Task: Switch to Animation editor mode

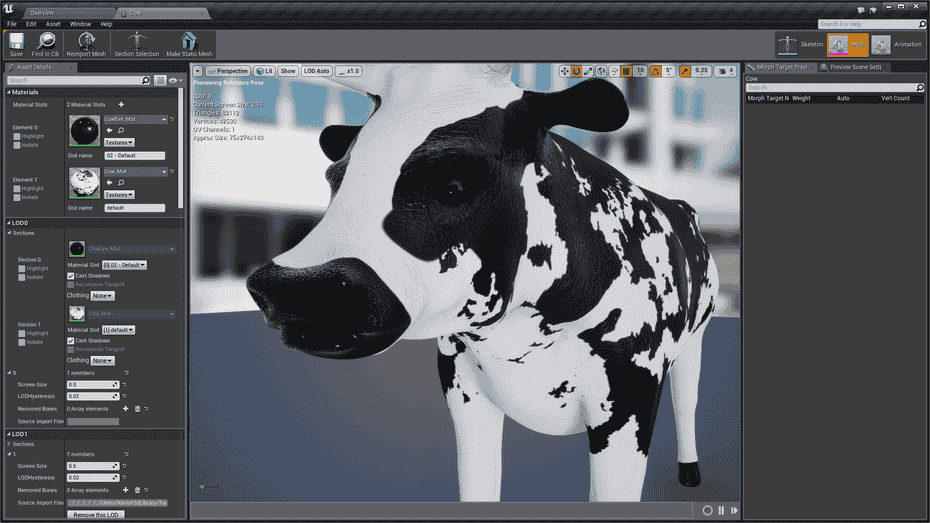Action: (896, 44)
